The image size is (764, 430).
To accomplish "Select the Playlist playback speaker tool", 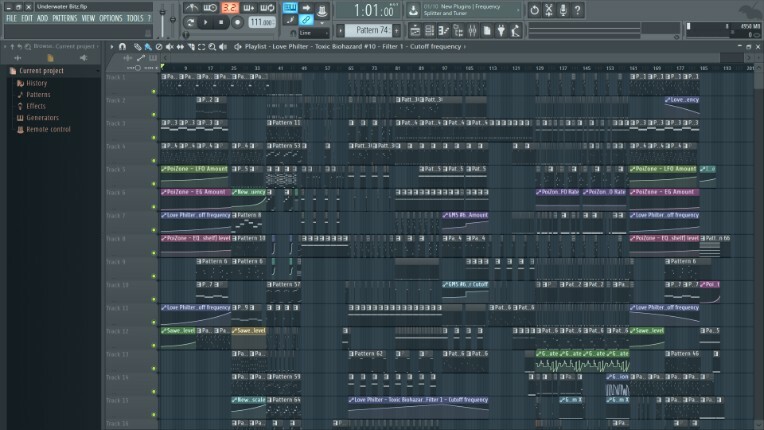I will point(223,47).
